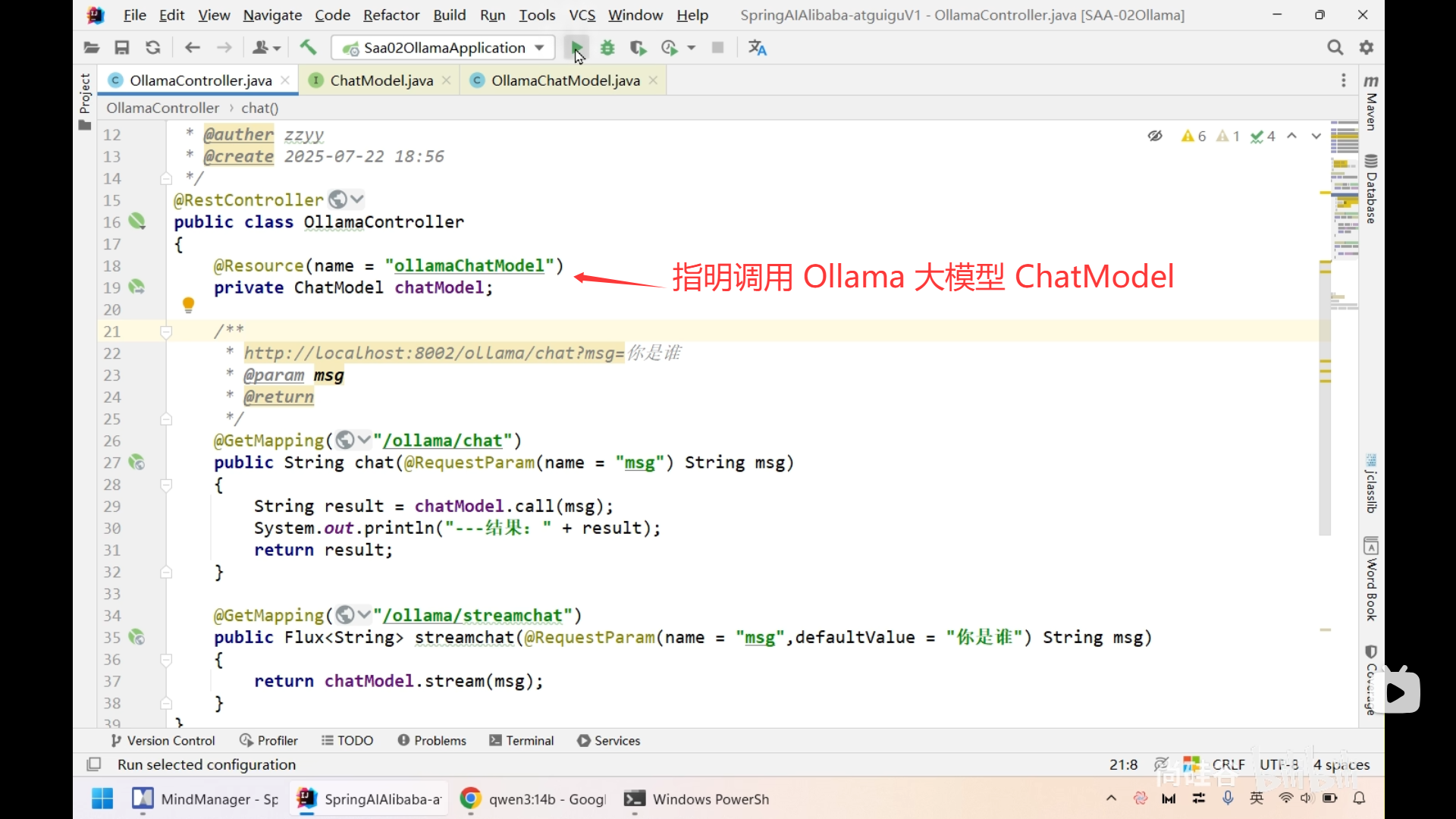Click the Debug bug icon

[607, 48]
